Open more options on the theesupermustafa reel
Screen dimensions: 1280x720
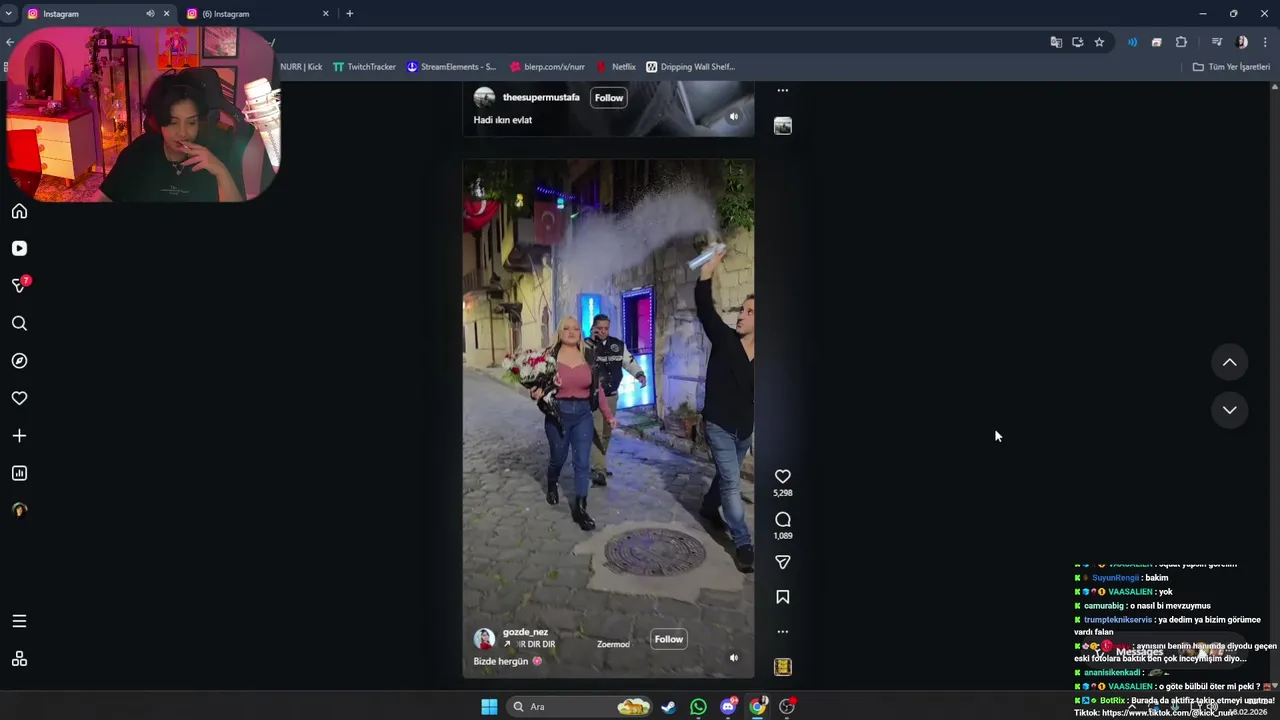783,90
